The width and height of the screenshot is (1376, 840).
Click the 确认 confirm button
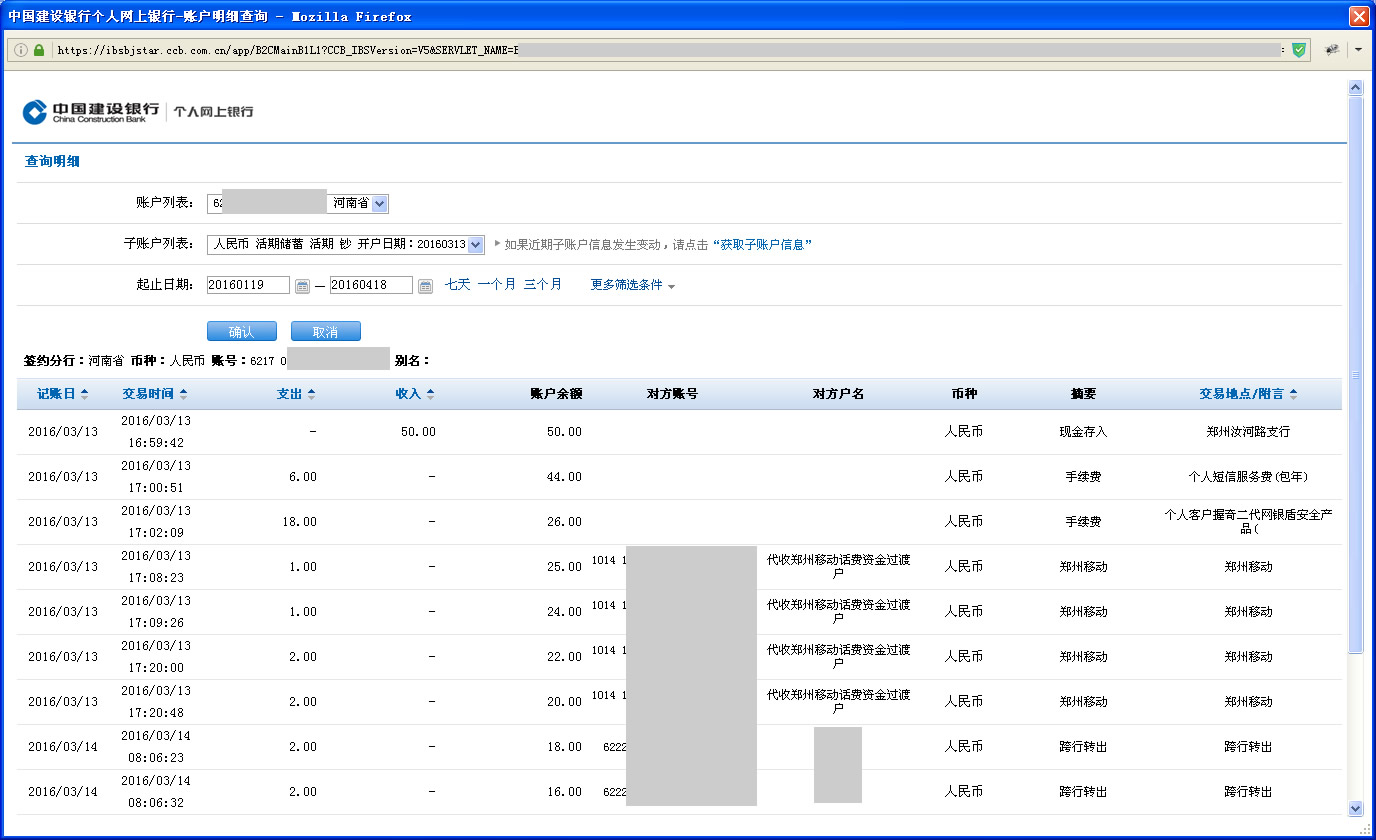tap(242, 331)
